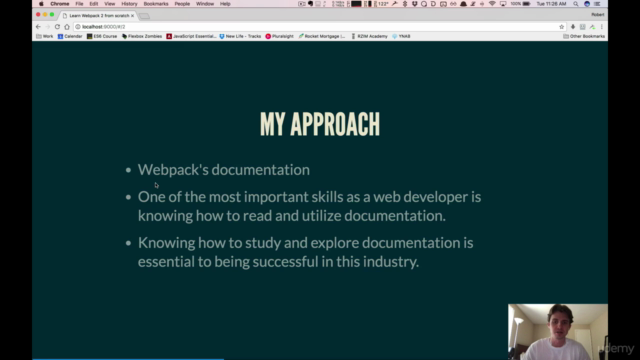Screen dimensions: 640x360
Task: Click the Wi-Fi status icon
Action: (x=492, y=4)
